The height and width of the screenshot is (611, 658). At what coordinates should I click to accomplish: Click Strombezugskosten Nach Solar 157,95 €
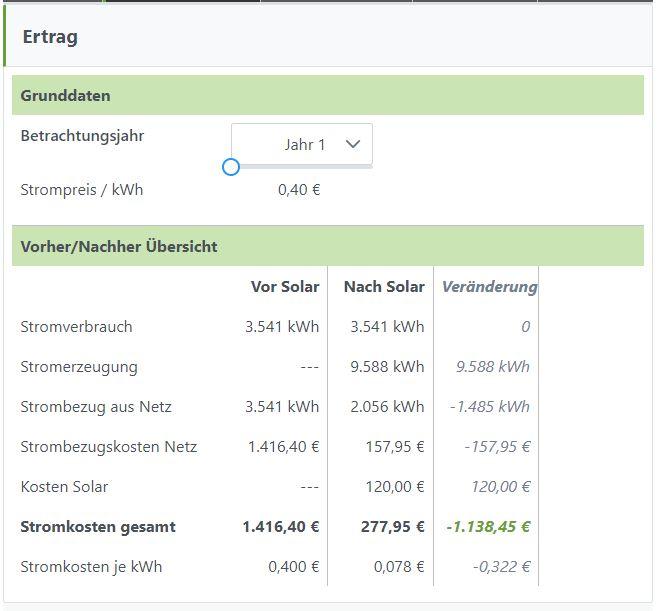[395, 447]
